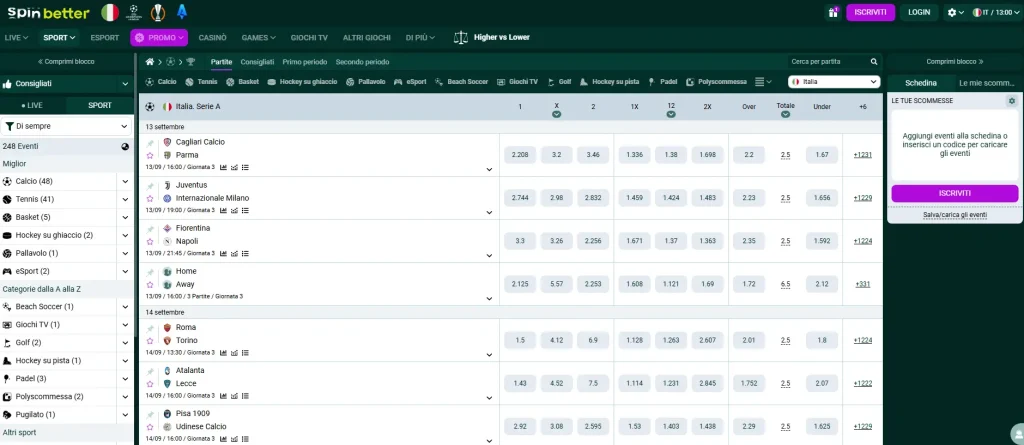Select the Hockey su ghiaccio filter

point(302,82)
